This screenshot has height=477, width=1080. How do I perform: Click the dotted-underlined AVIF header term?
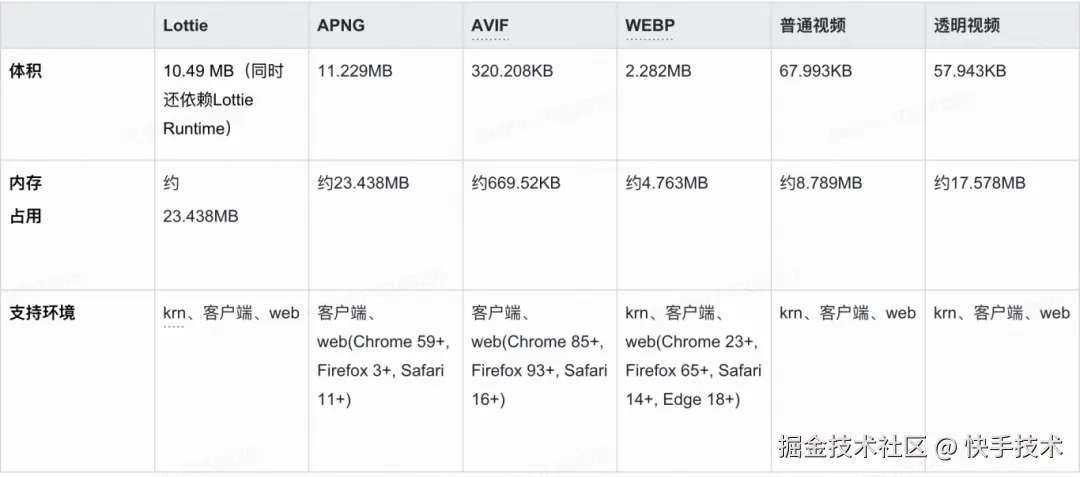pos(490,26)
